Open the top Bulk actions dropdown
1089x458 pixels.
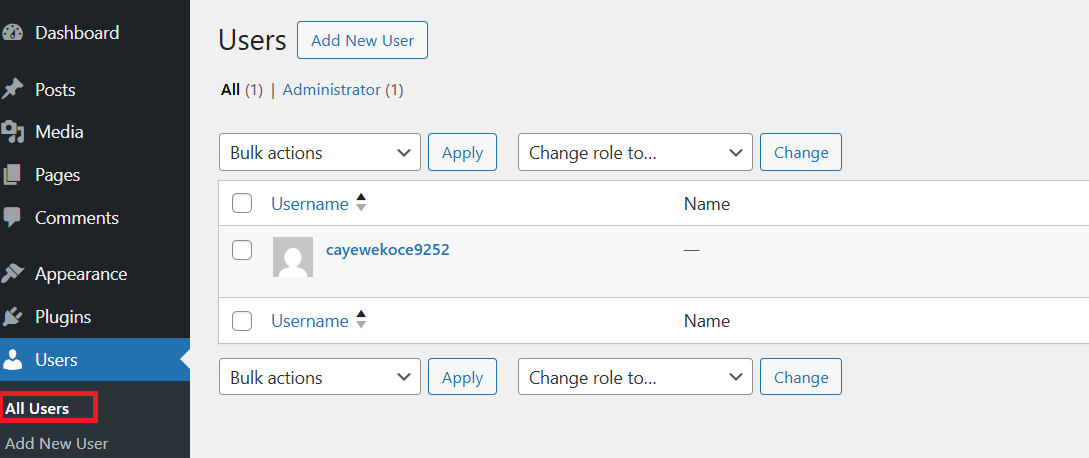click(319, 152)
